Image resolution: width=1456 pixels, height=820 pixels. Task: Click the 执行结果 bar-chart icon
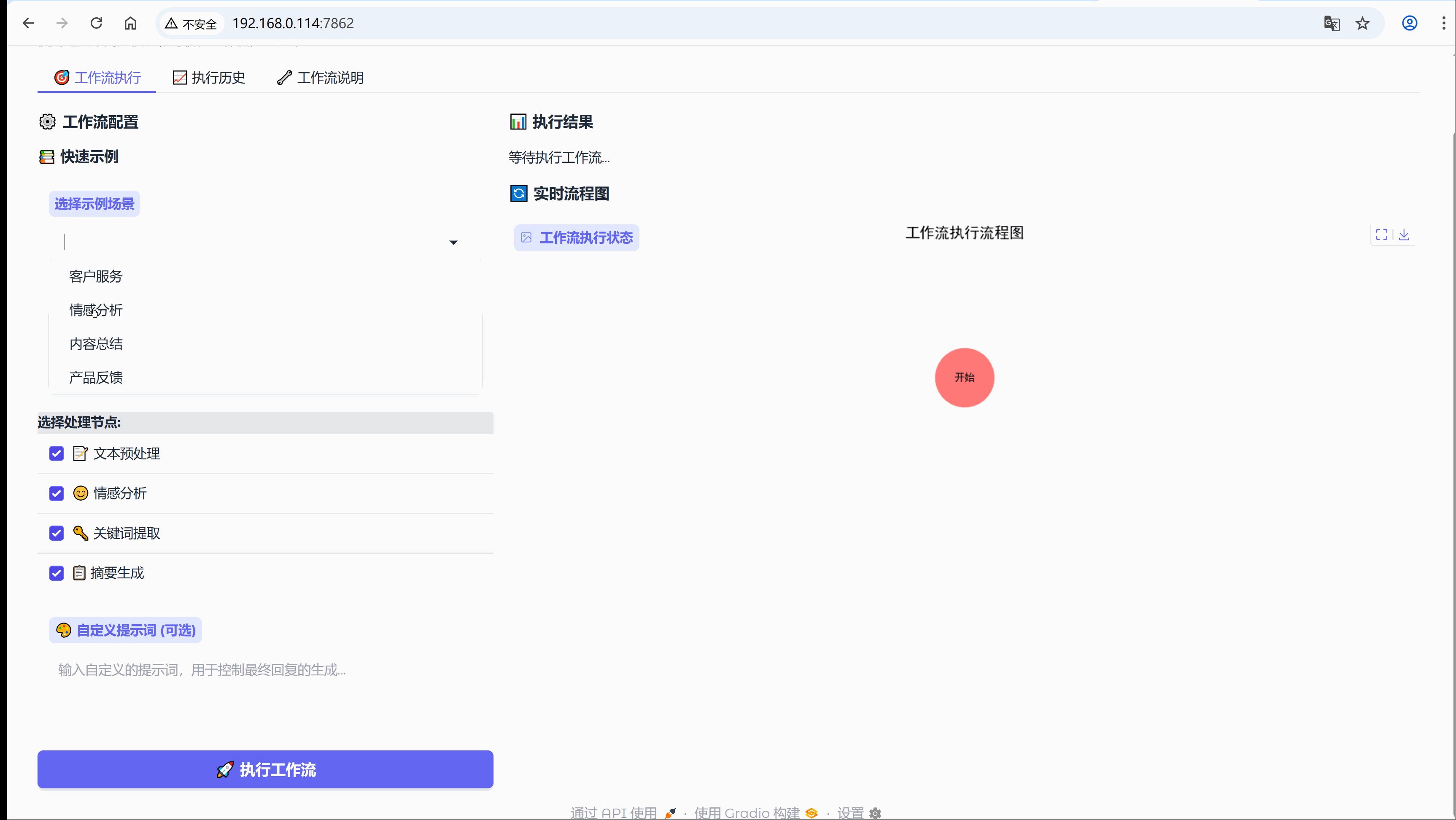518,121
